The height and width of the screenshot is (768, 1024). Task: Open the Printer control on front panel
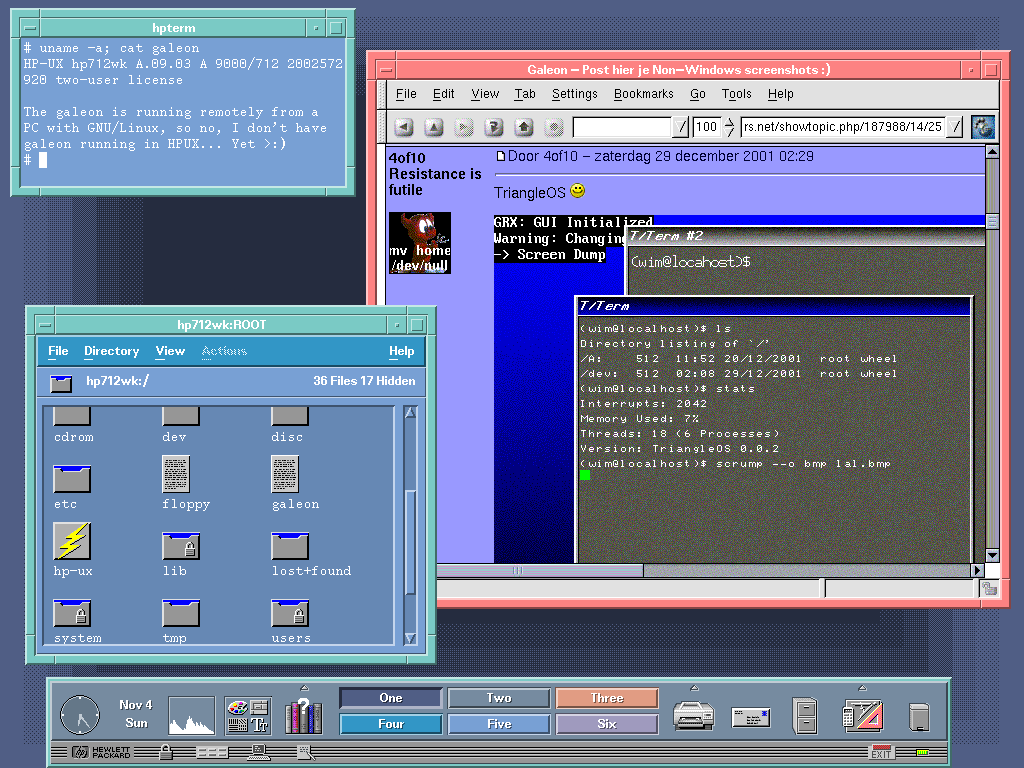coord(694,715)
